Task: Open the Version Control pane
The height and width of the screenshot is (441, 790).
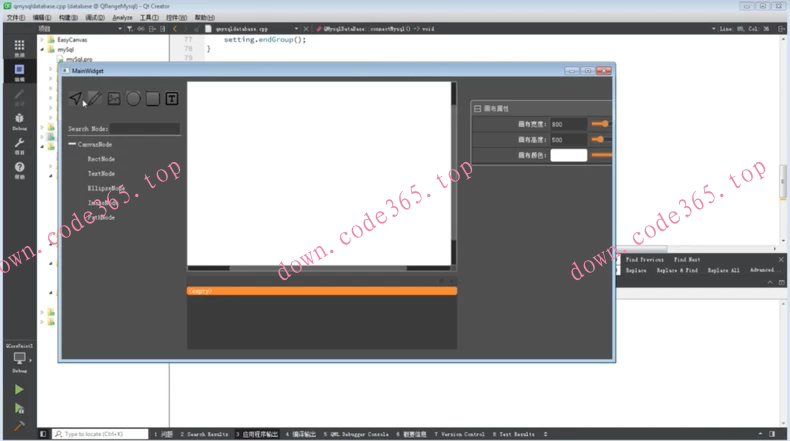Action: [x=459, y=434]
